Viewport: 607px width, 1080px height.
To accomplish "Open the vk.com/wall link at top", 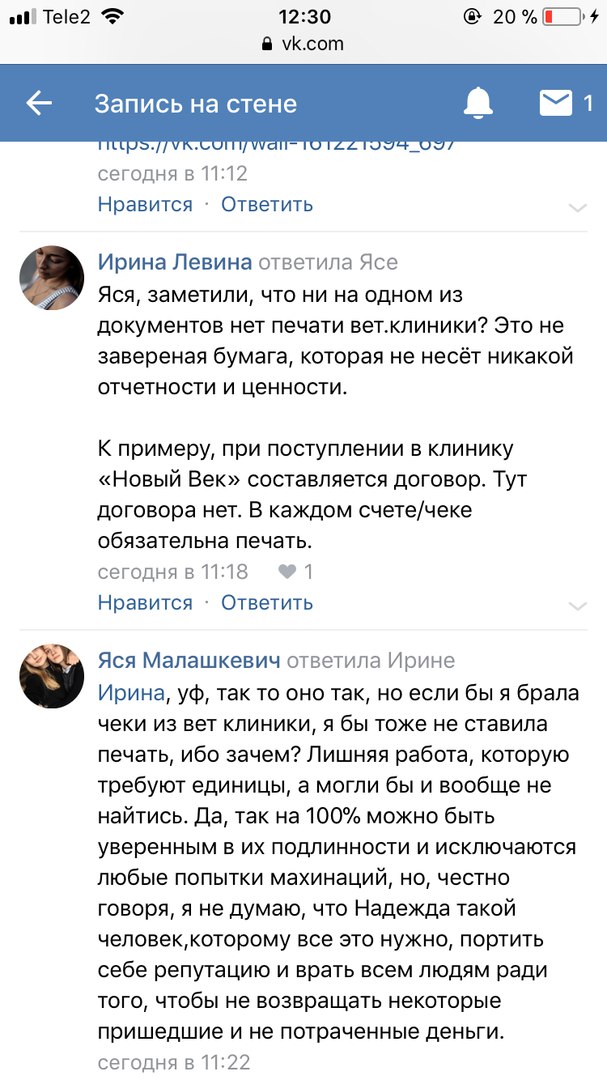I will click(277, 145).
